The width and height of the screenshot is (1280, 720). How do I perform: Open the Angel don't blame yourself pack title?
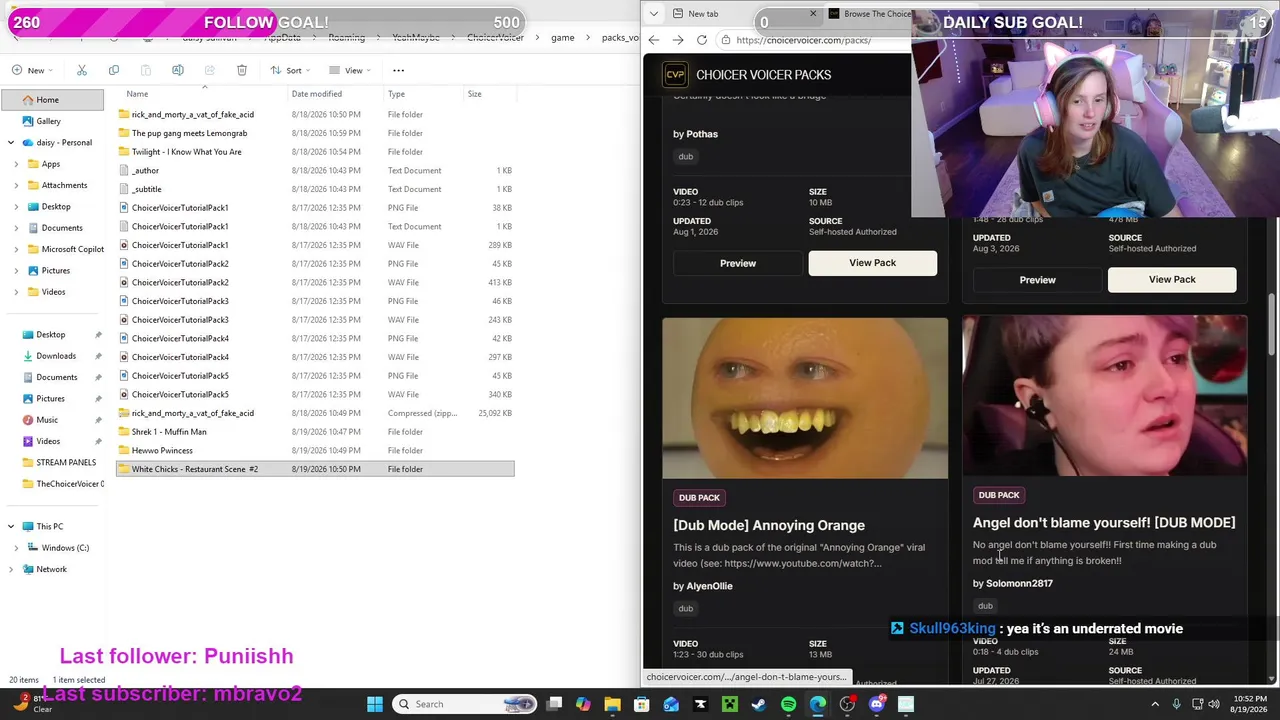point(1104,523)
